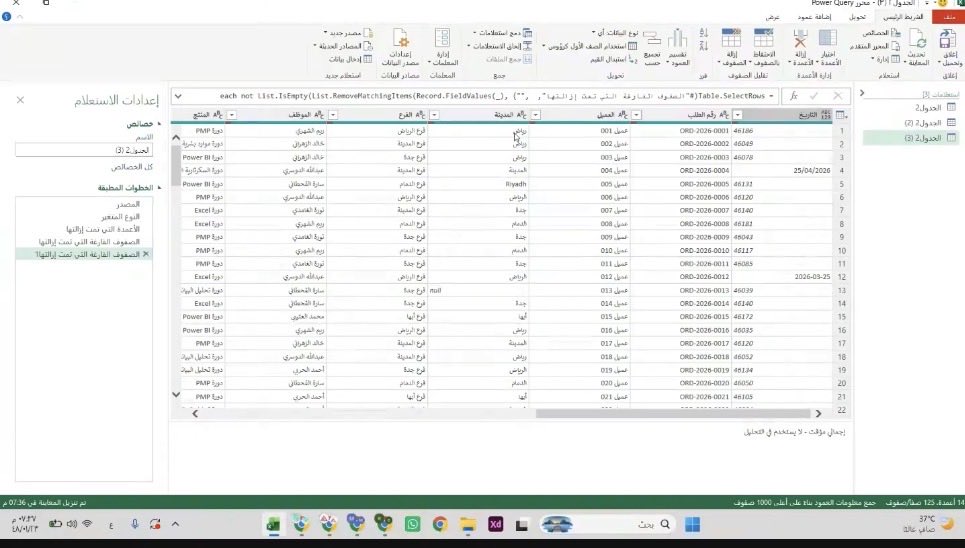Image resolution: width=965 pixels, height=548 pixels.
Task: Click Replace Values (استبدال القيم)
Action: [x=613, y=60]
